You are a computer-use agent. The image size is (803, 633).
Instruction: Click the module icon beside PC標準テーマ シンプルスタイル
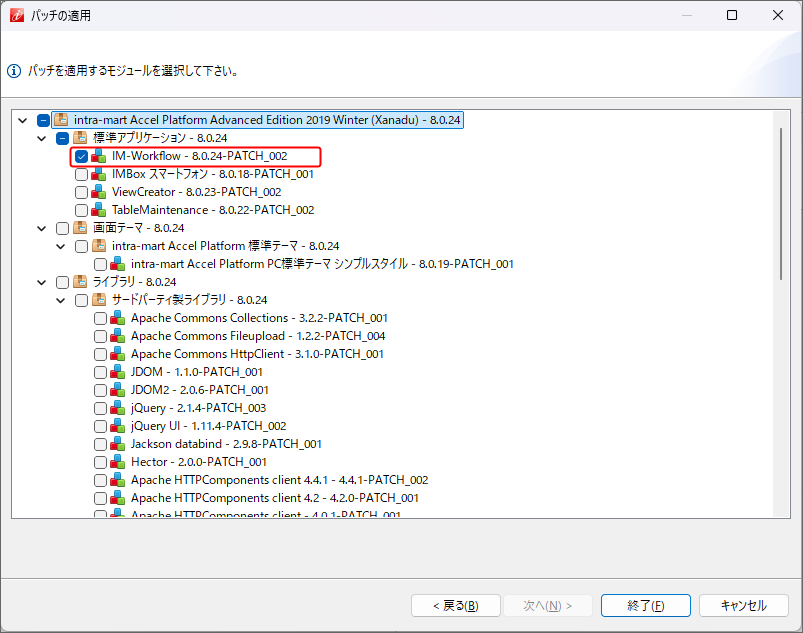(x=117, y=264)
